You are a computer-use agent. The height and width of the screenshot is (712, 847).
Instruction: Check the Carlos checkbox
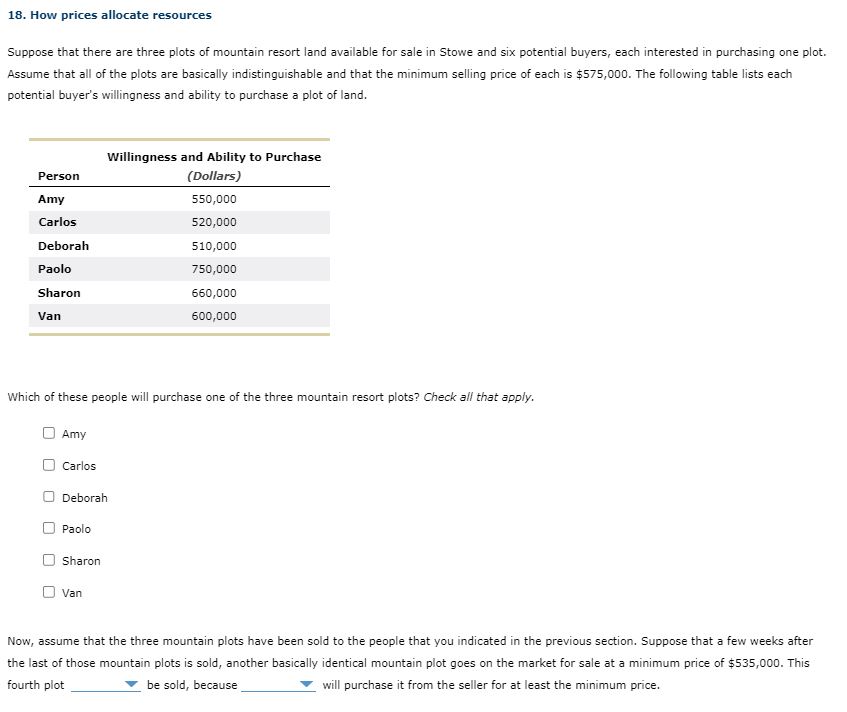pyautogui.click(x=48, y=465)
